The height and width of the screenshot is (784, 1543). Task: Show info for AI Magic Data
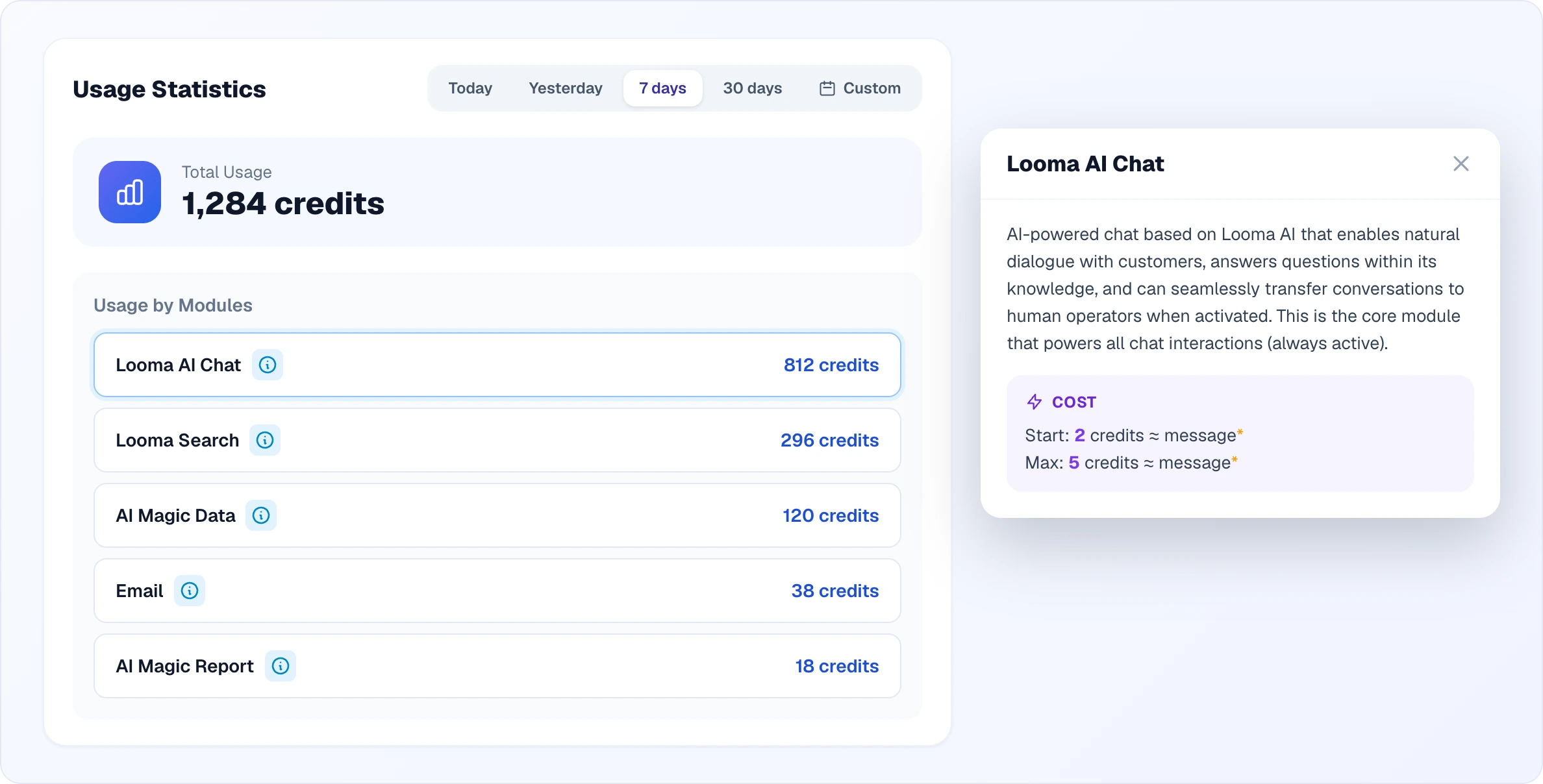point(261,515)
